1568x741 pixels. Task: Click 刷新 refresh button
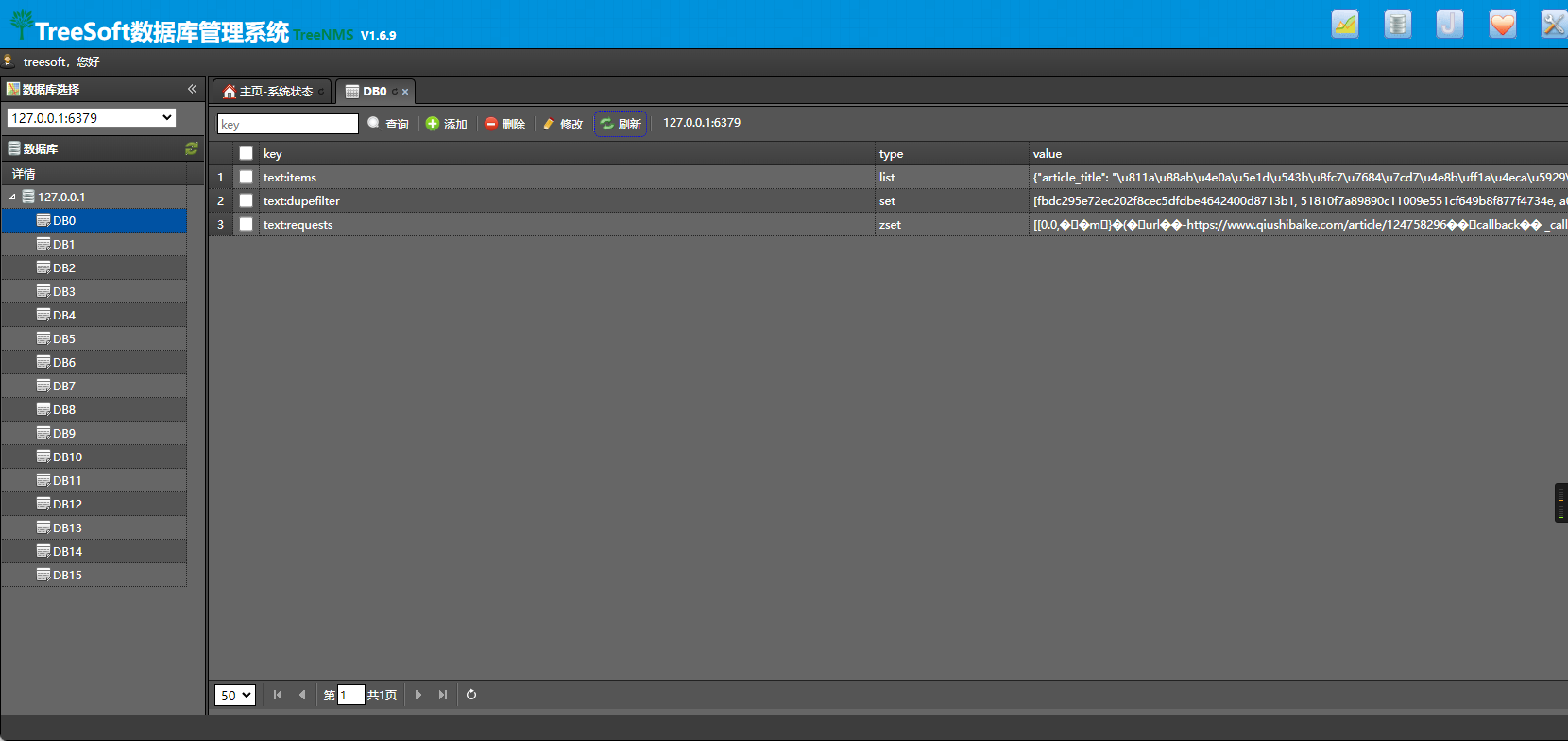point(621,124)
